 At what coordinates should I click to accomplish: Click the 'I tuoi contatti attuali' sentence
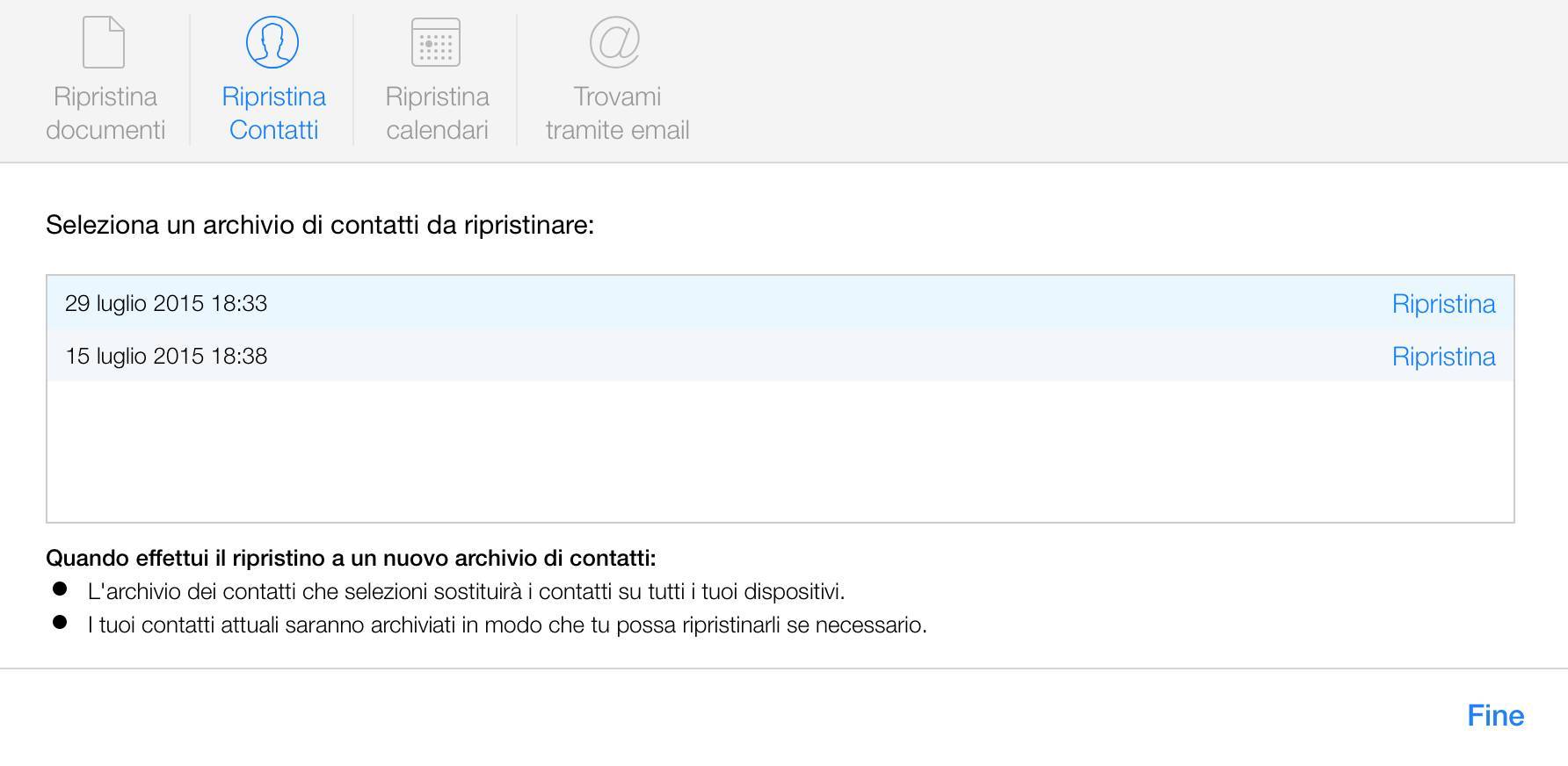507,625
